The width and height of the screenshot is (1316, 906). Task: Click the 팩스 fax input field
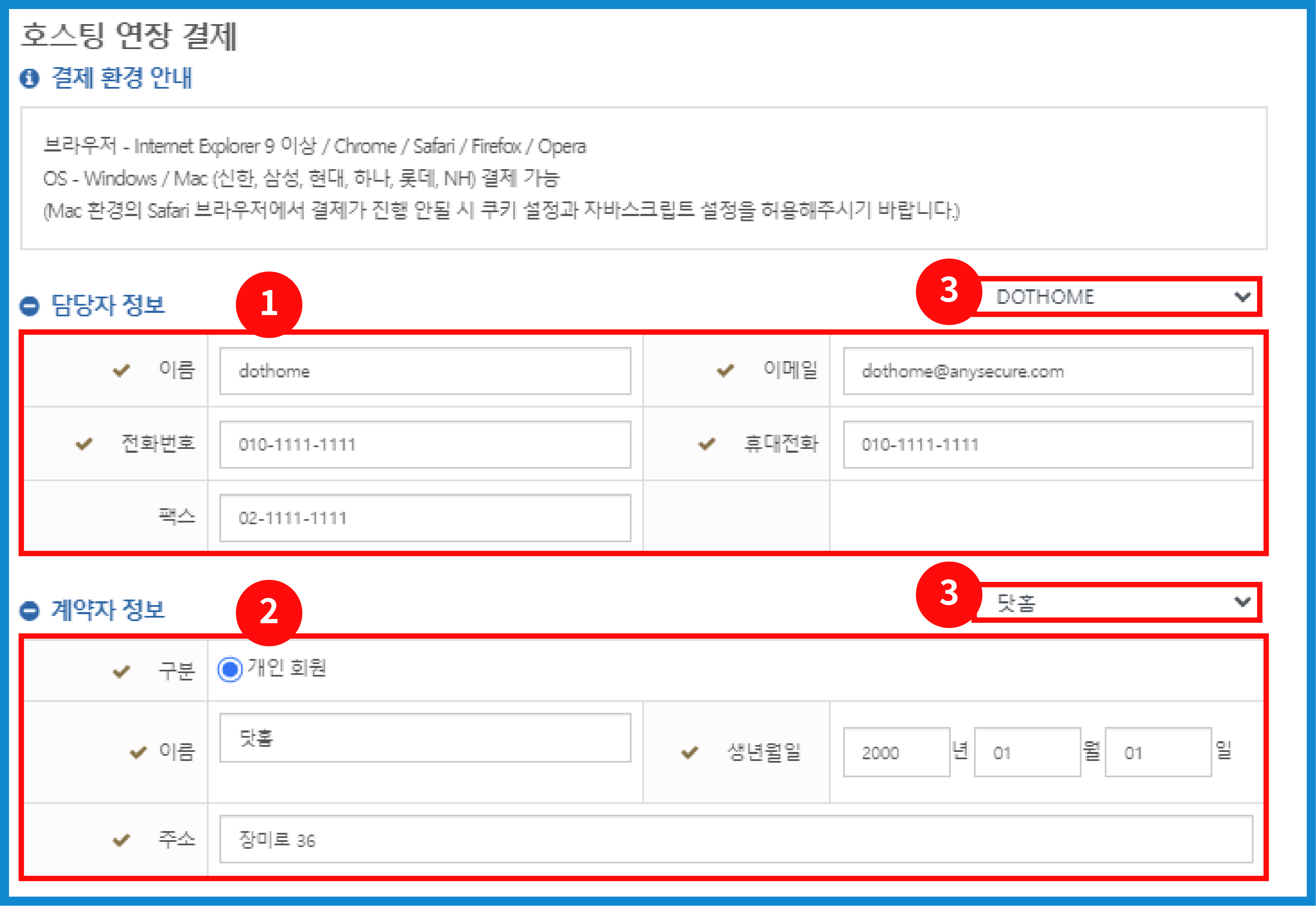pyautogui.click(x=425, y=518)
